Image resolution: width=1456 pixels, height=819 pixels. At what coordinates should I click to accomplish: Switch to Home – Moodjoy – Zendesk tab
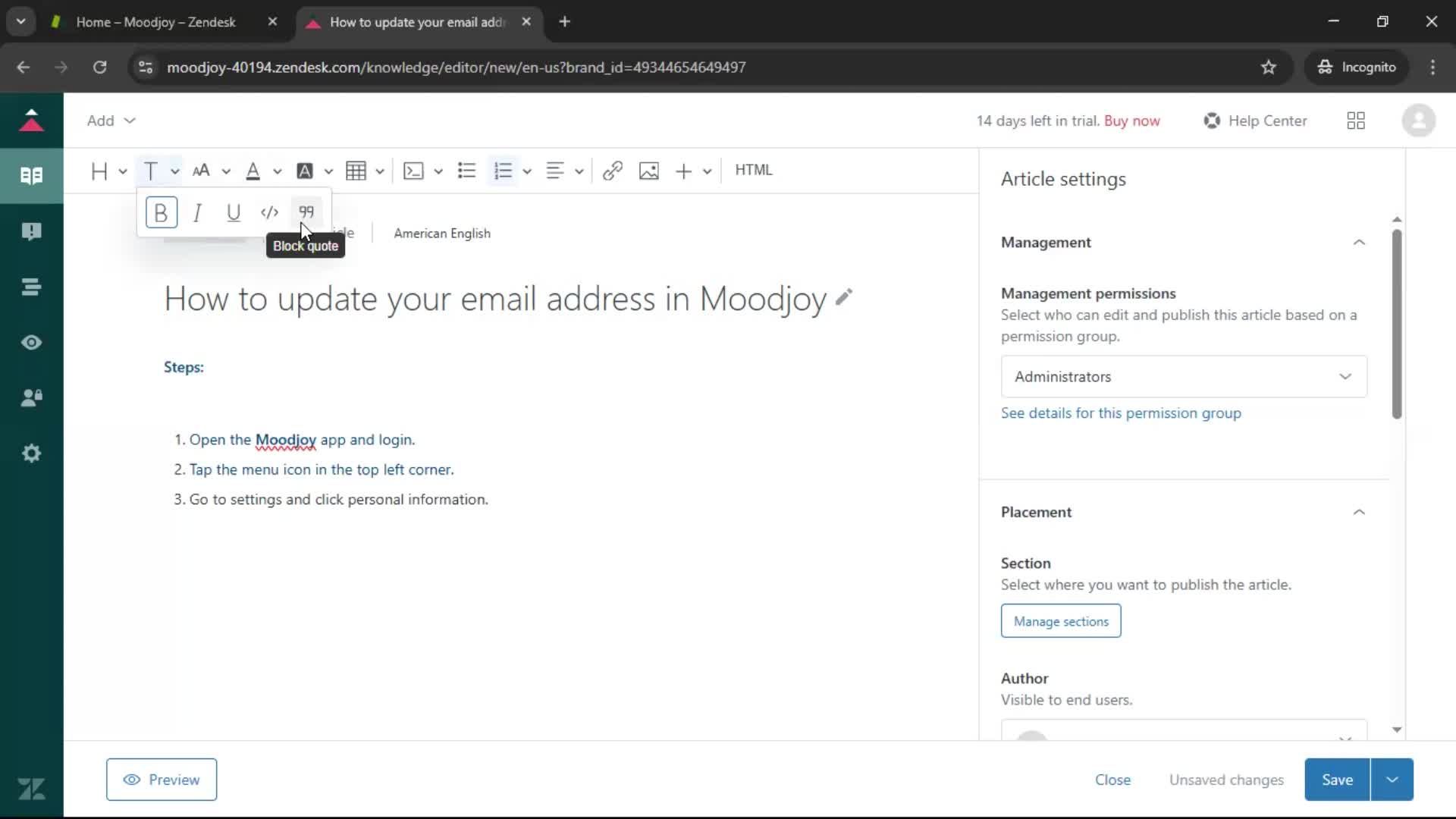coord(156,22)
